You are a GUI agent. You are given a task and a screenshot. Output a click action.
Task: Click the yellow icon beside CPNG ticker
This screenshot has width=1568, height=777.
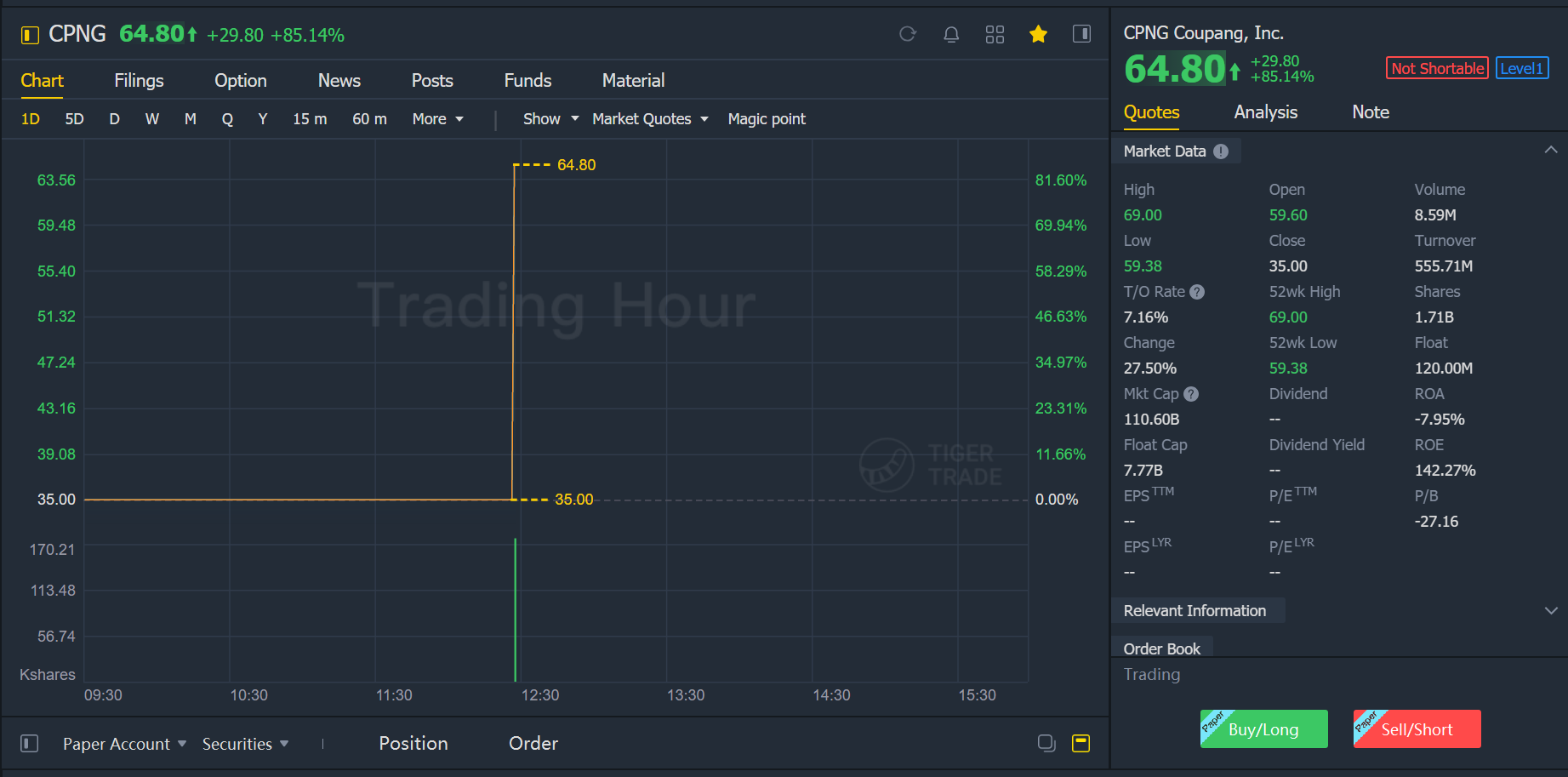coord(30,35)
